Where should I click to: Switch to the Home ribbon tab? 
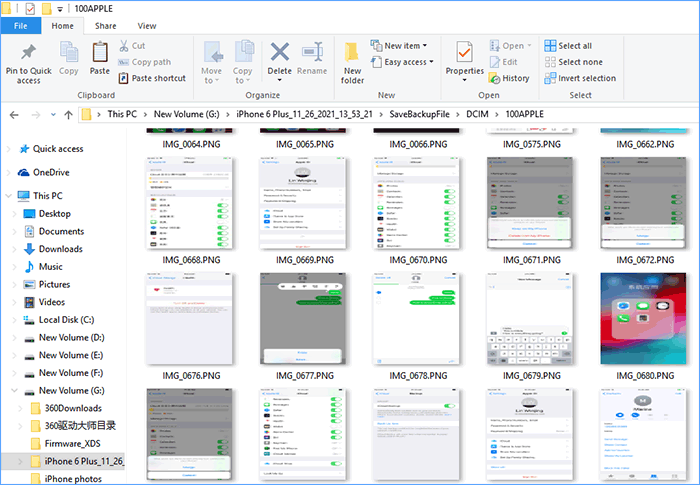coord(62,26)
